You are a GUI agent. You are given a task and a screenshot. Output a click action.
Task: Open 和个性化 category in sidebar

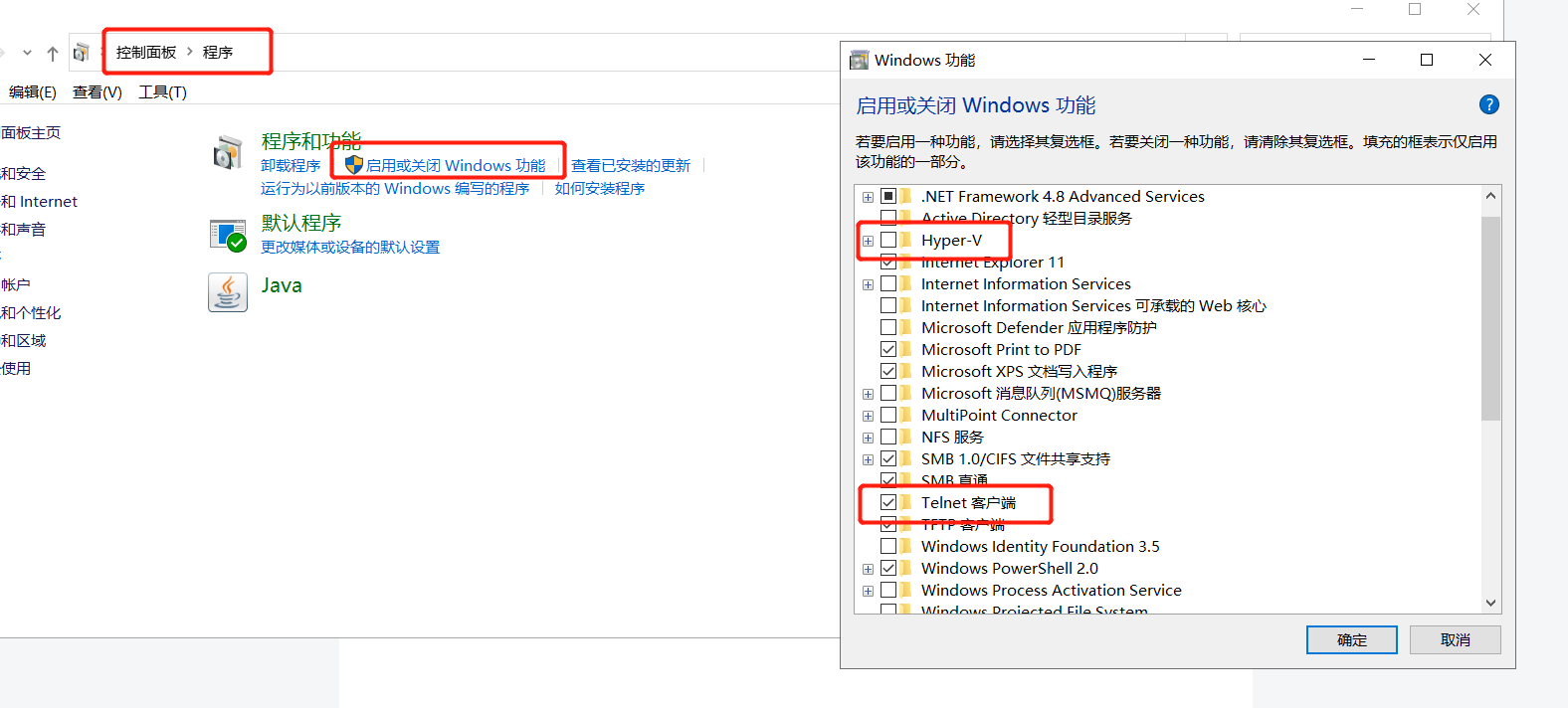pos(31,312)
